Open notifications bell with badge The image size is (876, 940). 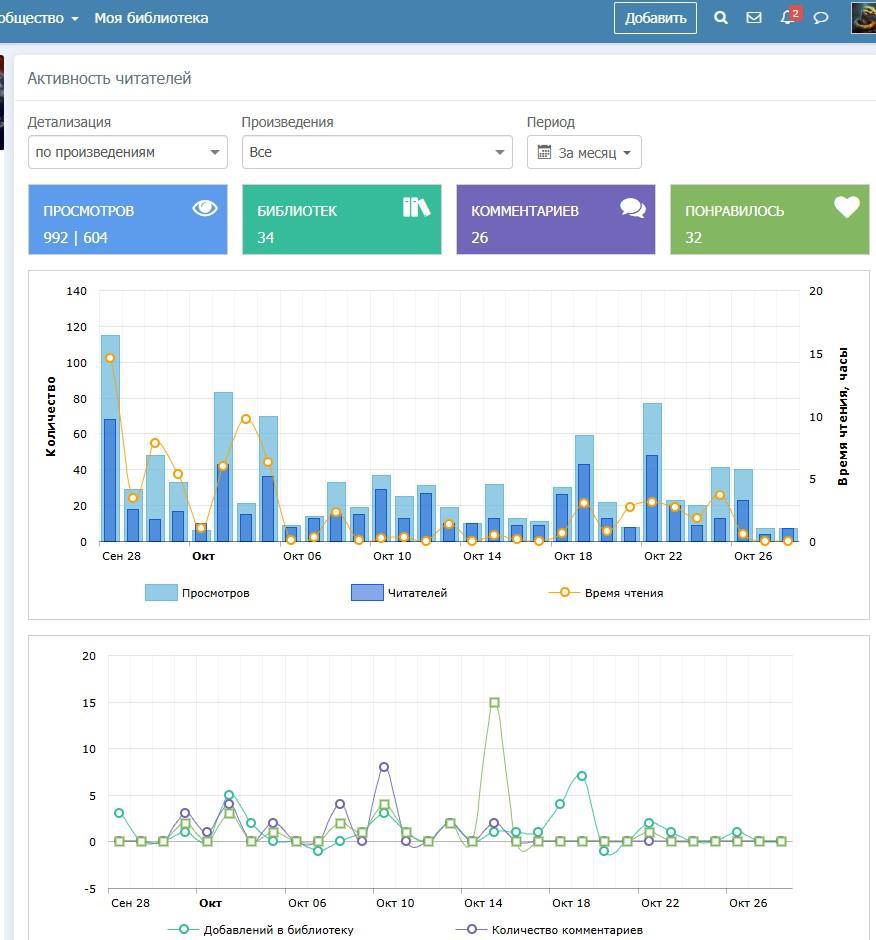[x=788, y=18]
